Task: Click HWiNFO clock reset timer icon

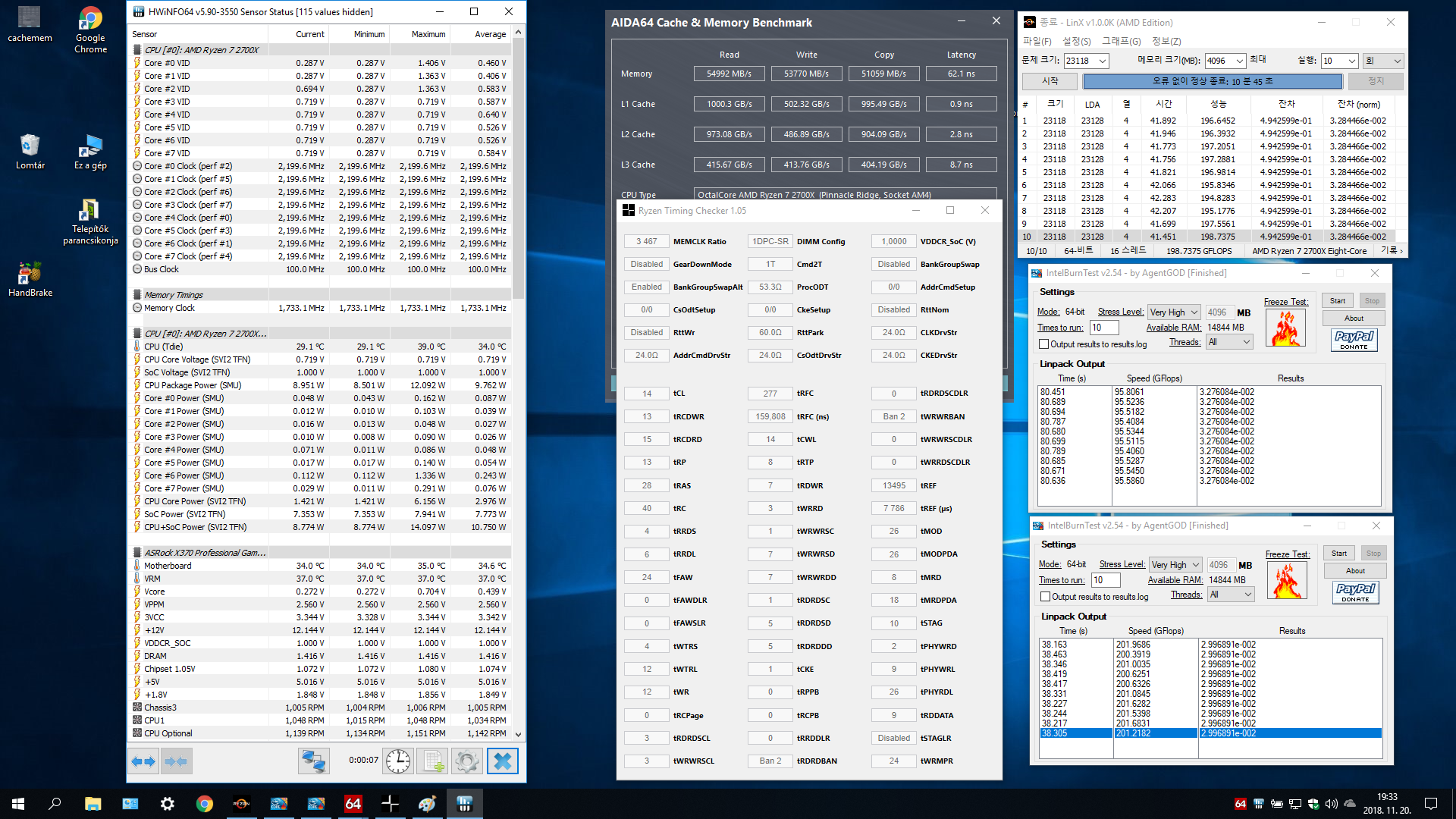Action: pyautogui.click(x=397, y=761)
